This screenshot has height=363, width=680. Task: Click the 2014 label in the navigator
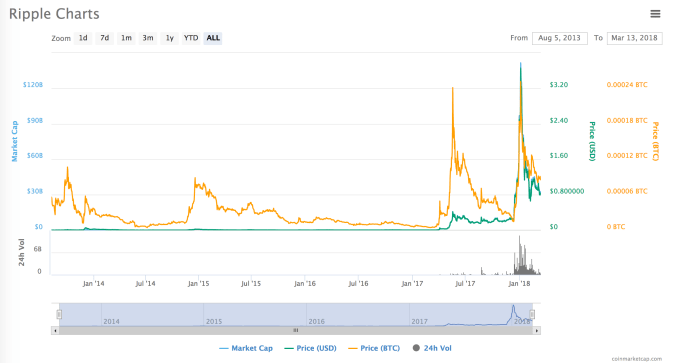(111, 321)
